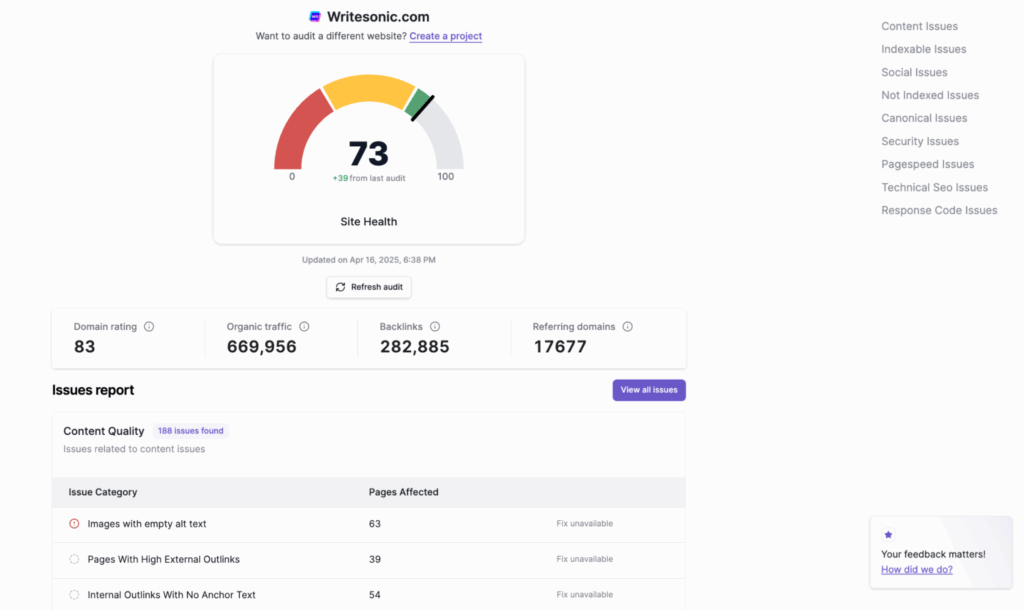Click red warning icon for empty alt text
1024x610 pixels.
(x=74, y=524)
